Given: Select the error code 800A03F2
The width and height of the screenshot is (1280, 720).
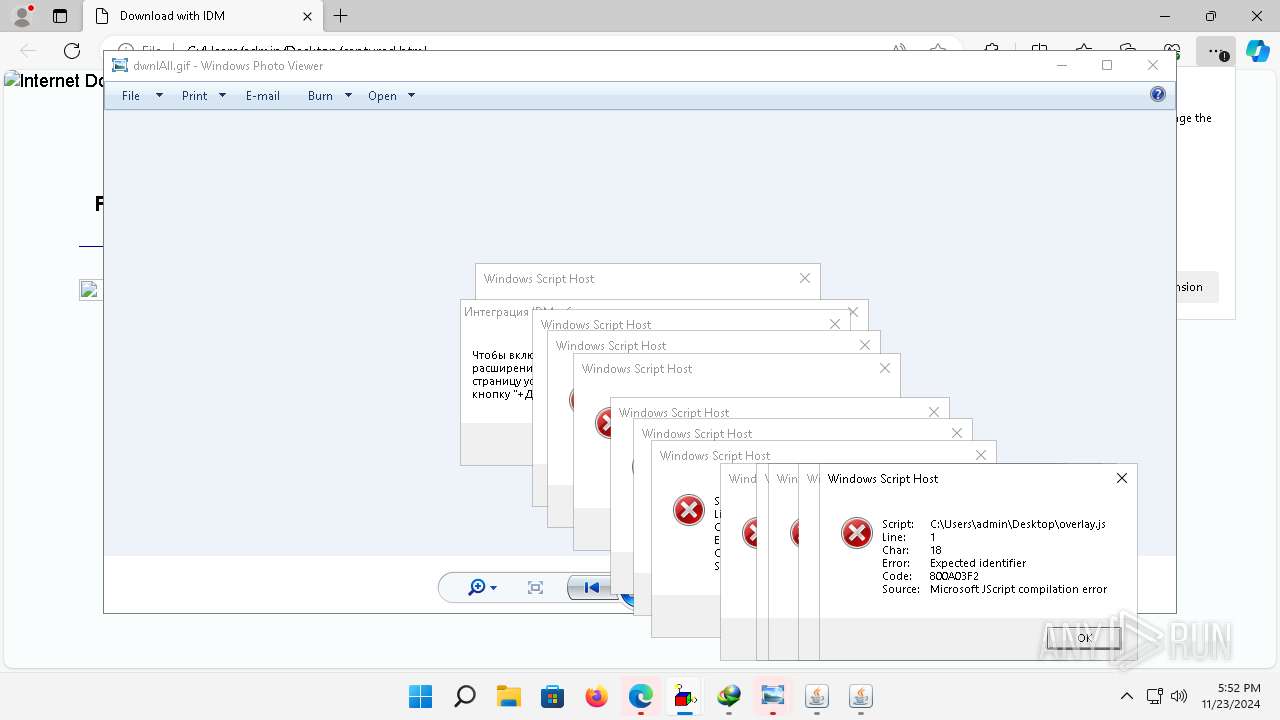Looking at the screenshot, I should pyautogui.click(x=954, y=576).
